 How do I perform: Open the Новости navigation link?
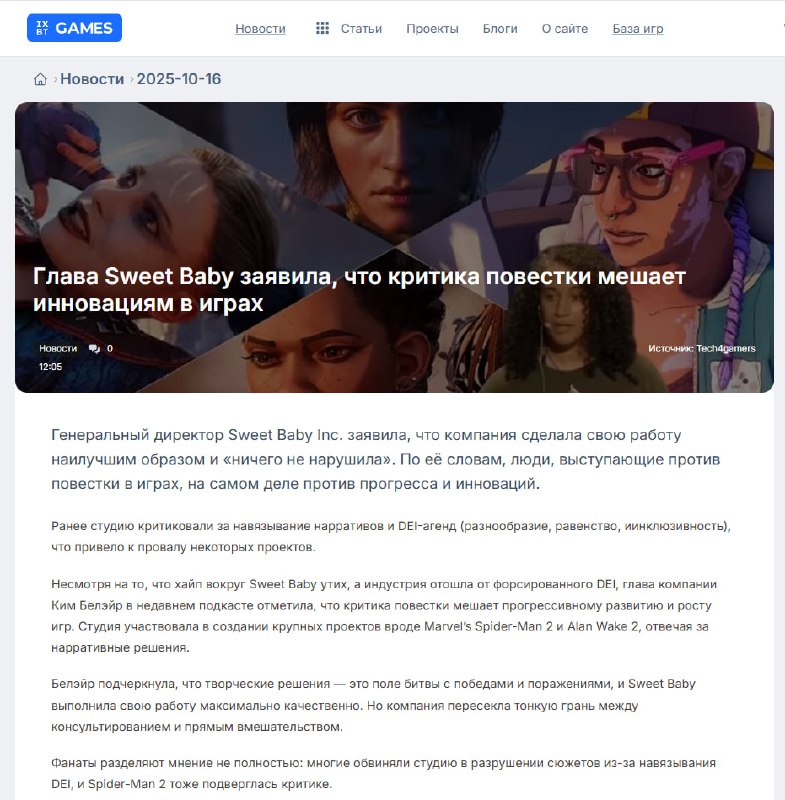point(260,29)
